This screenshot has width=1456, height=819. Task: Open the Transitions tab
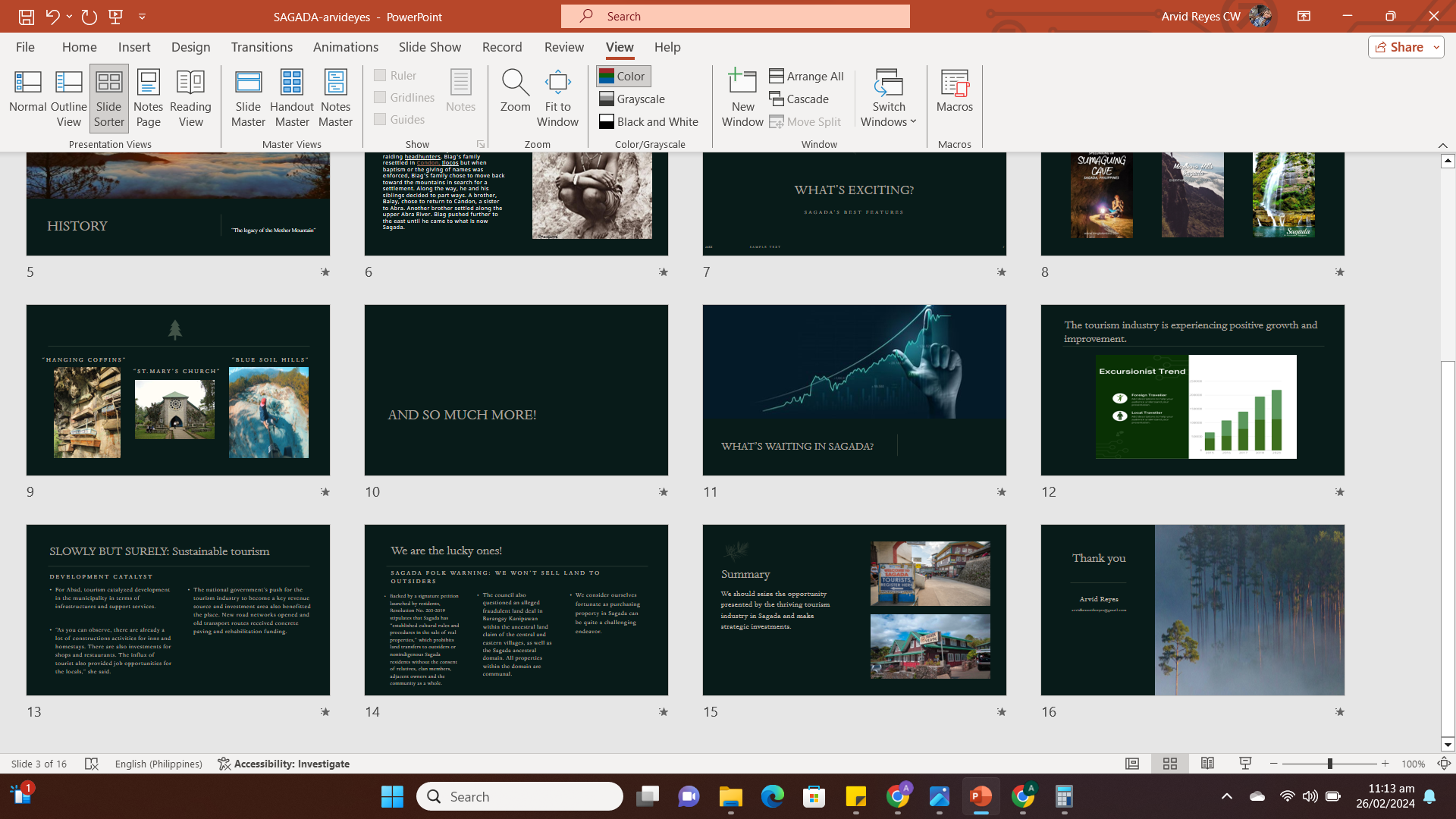click(262, 47)
